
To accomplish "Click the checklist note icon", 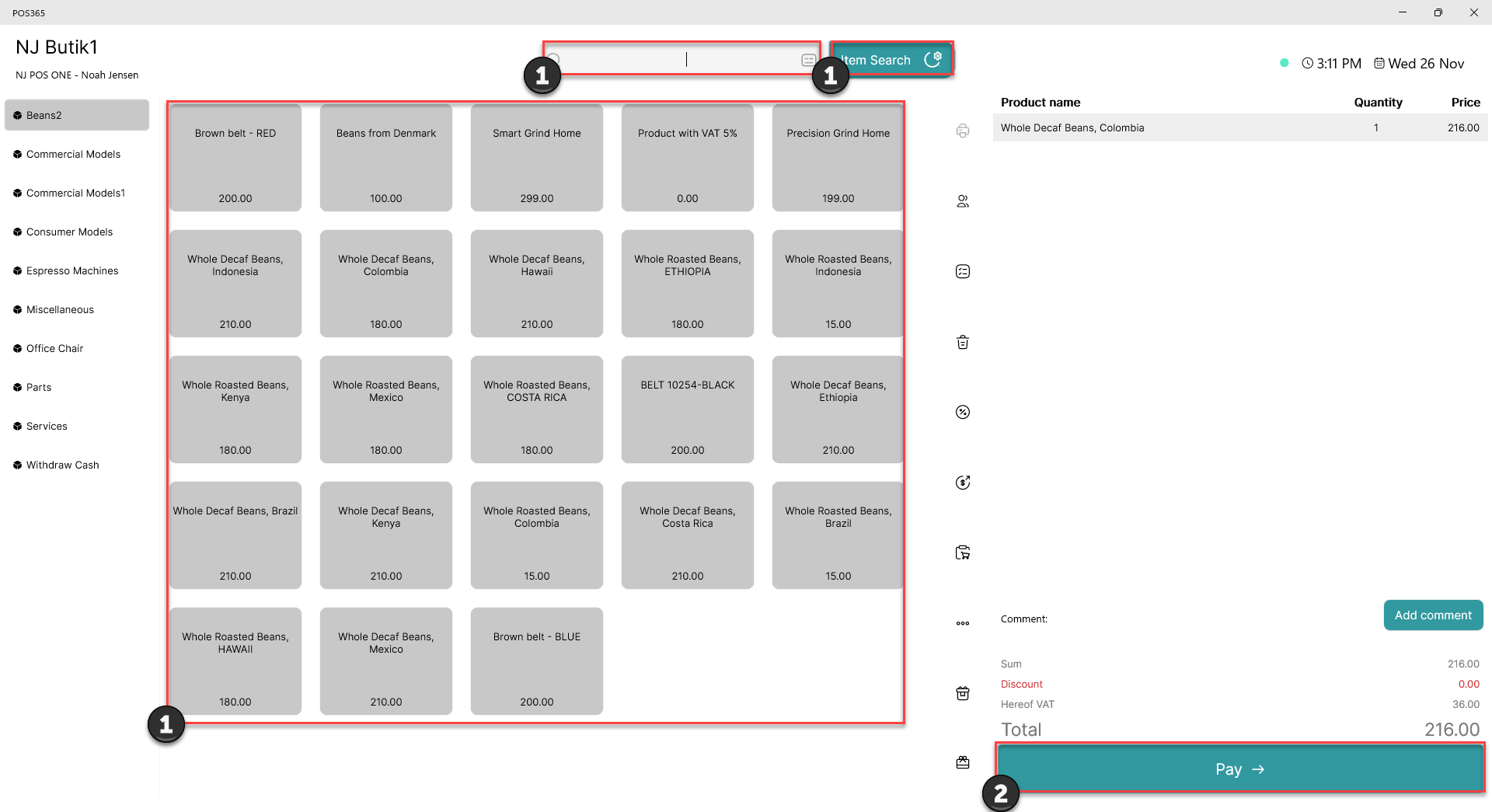I will pos(963,271).
